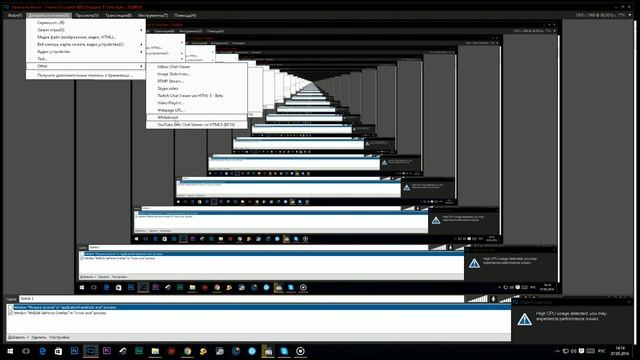Open the white ring icon on taskbar
This screenshot has width=640, height=360.
(300, 351)
